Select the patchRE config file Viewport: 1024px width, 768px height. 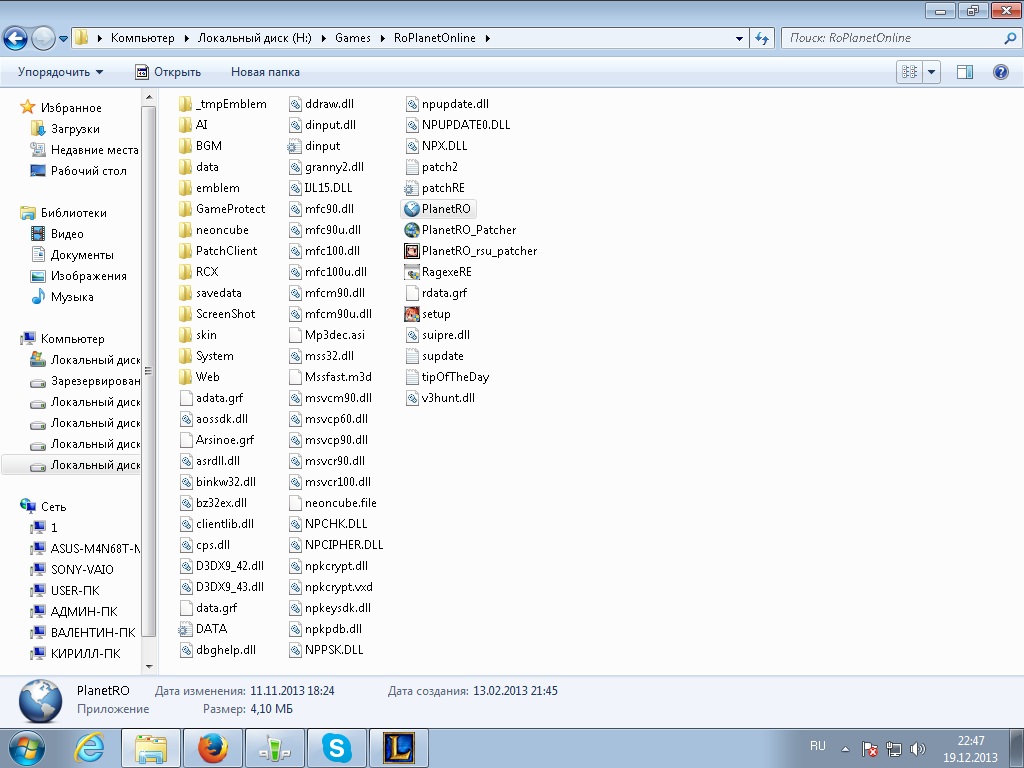(435, 188)
